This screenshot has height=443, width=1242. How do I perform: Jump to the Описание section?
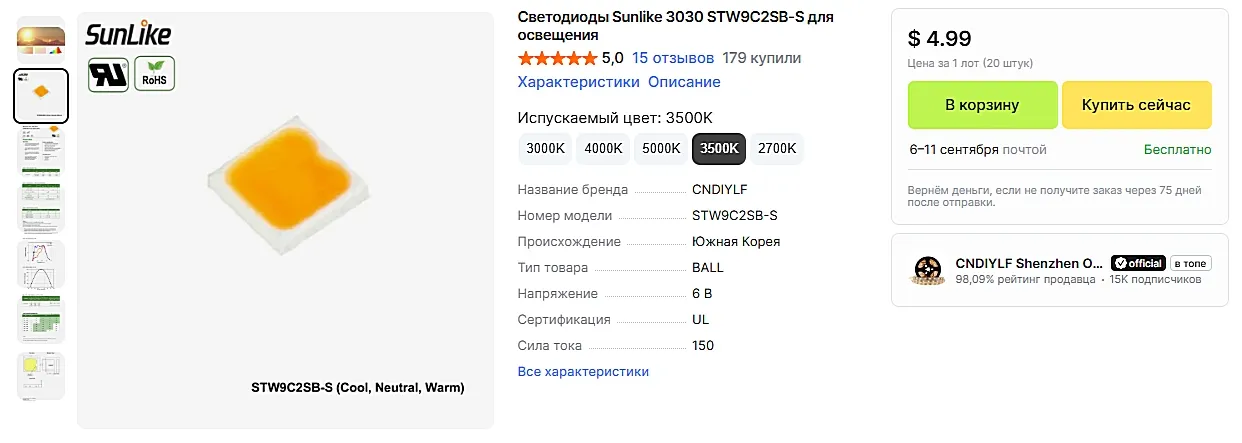684,82
